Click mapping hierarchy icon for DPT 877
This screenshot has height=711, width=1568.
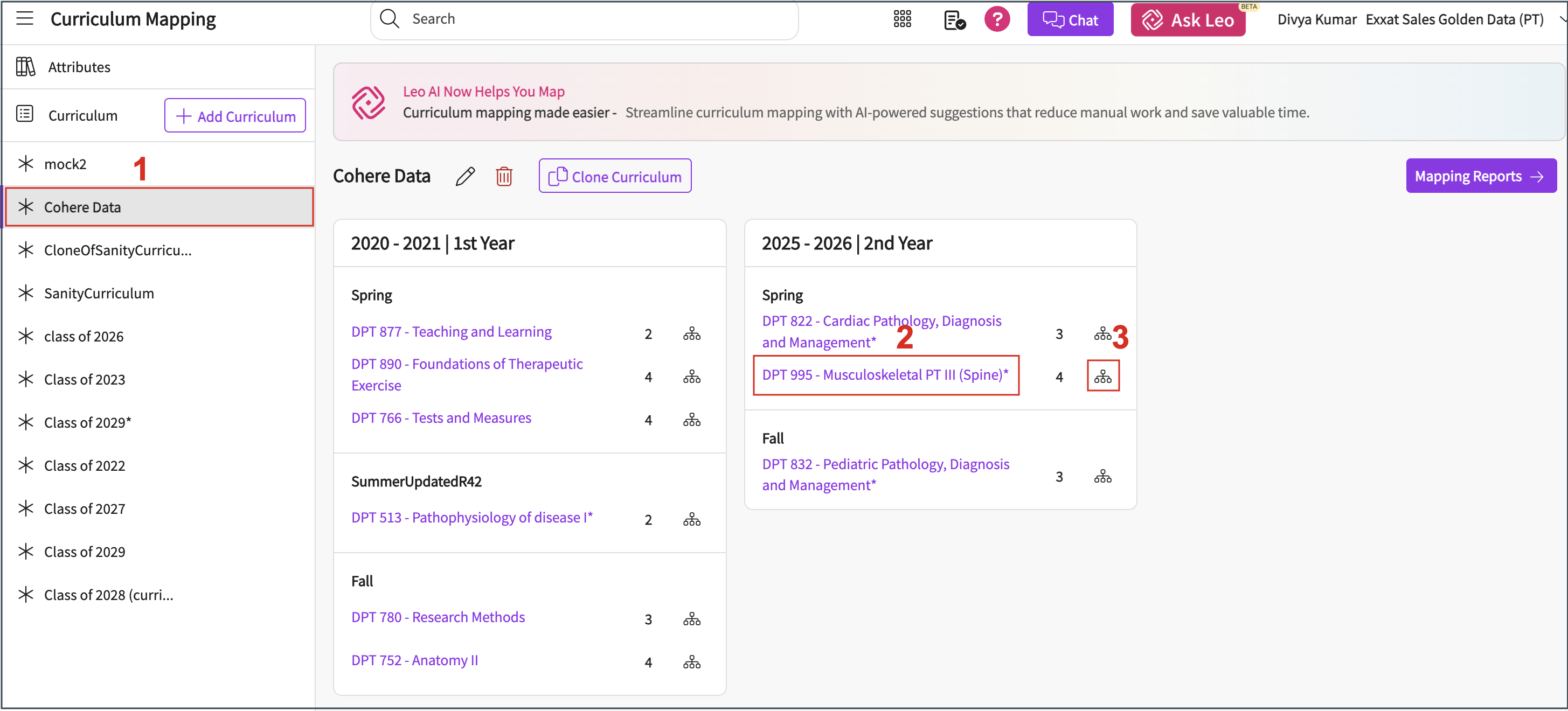(691, 333)
